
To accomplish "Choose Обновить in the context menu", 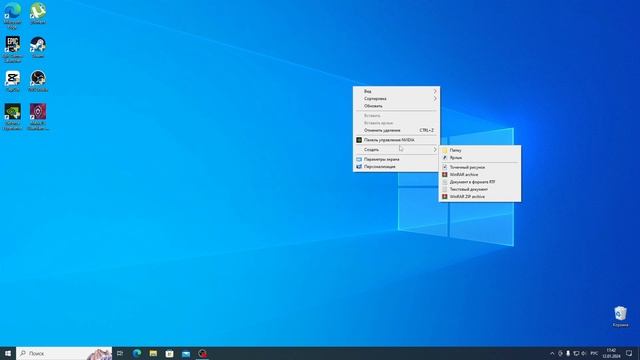I will click(x=396, y=106).
